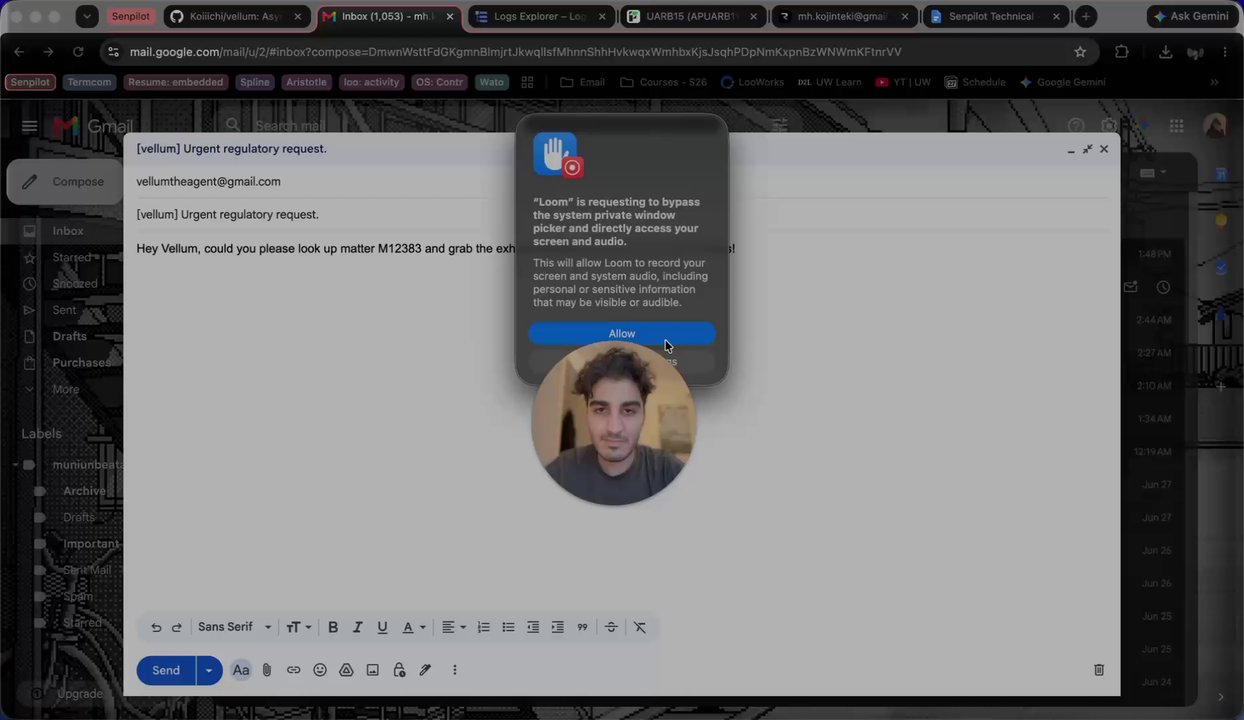Screen dimensions: 1244x720
Task: Toggle bold formatting in compose toolbar
Action: click(333, 627)
